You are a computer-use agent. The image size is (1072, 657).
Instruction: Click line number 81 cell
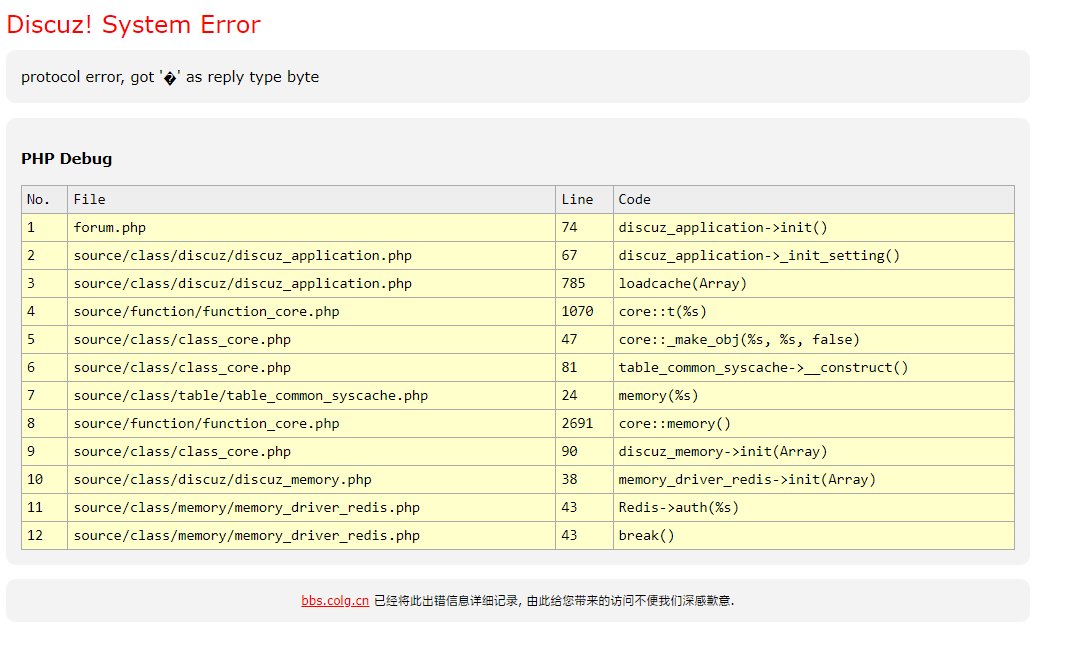[x=584, y=368]
